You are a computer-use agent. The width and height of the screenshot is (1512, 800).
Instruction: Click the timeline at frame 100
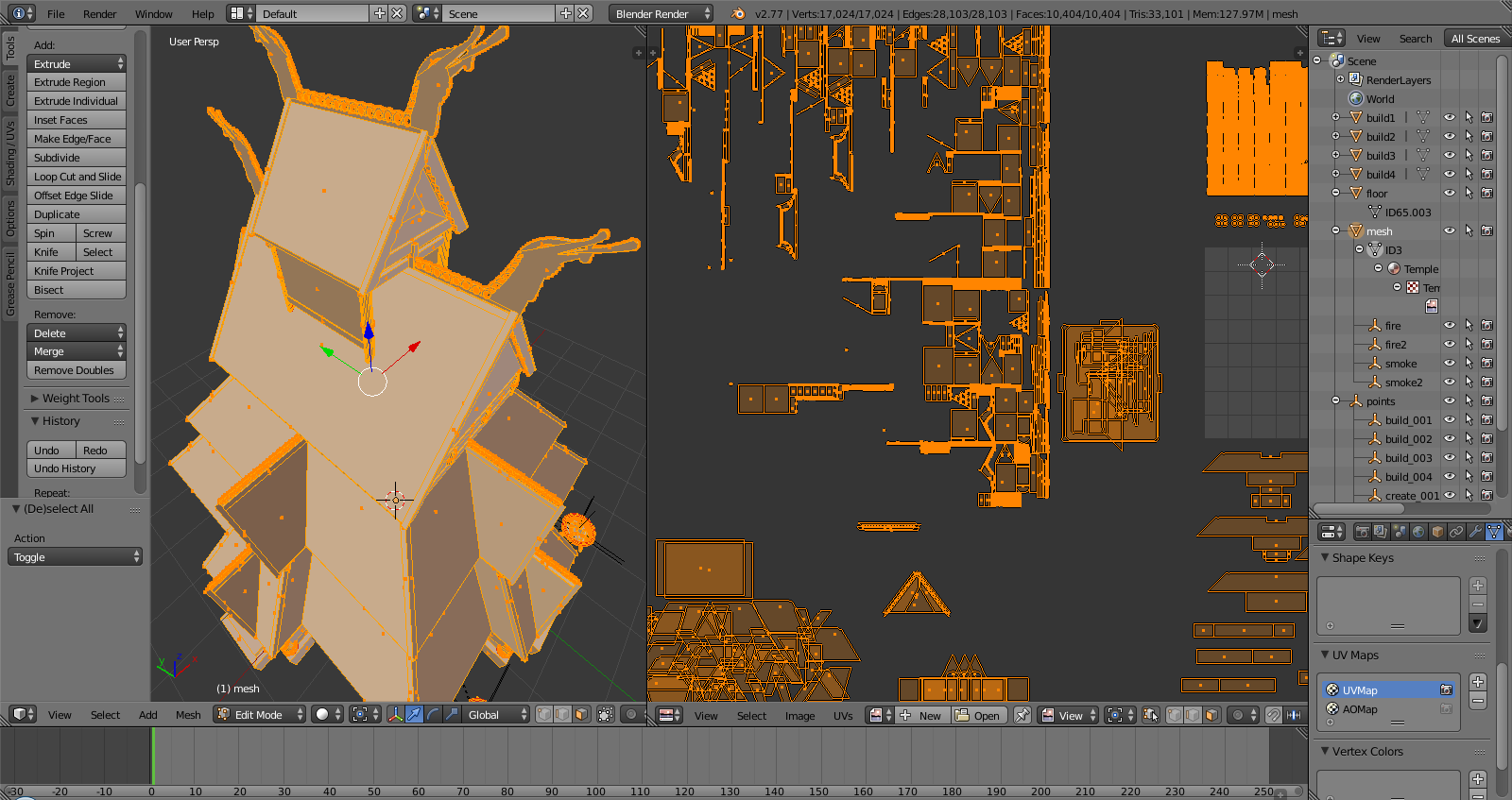[x=595, y=756]
